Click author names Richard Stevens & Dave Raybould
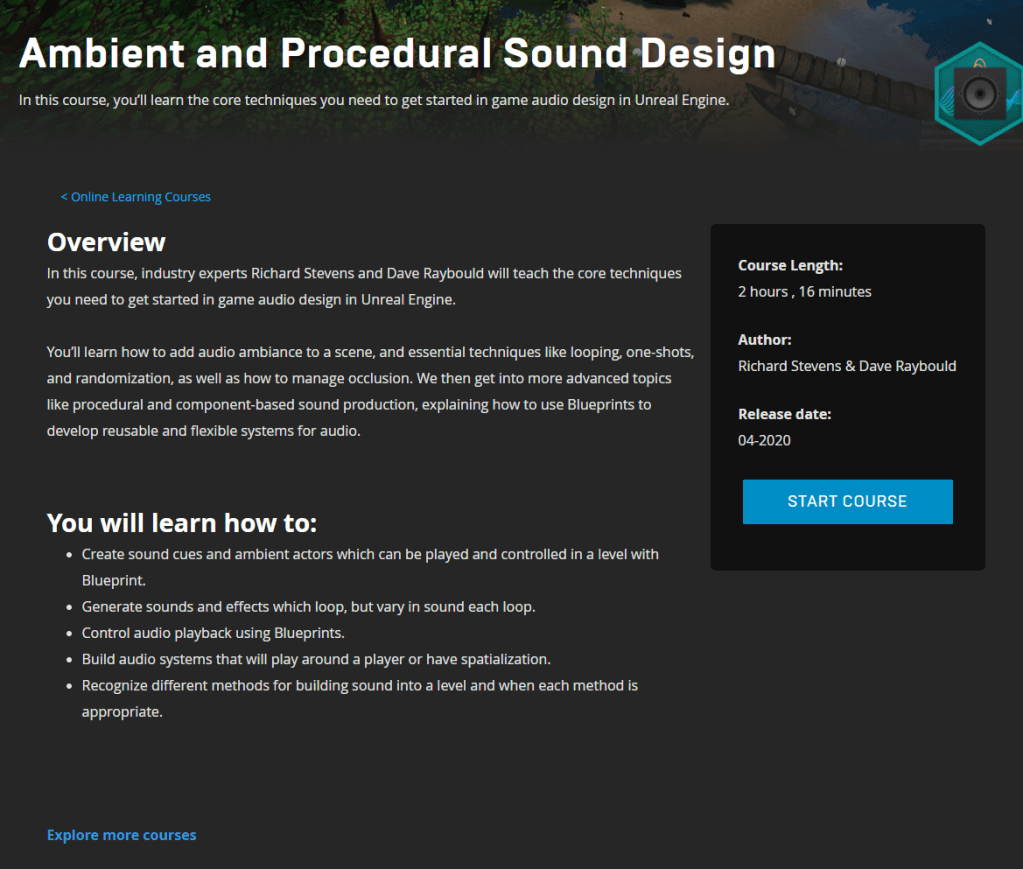Viewport: 1023px width, 869px height. (x=846, y=366)
